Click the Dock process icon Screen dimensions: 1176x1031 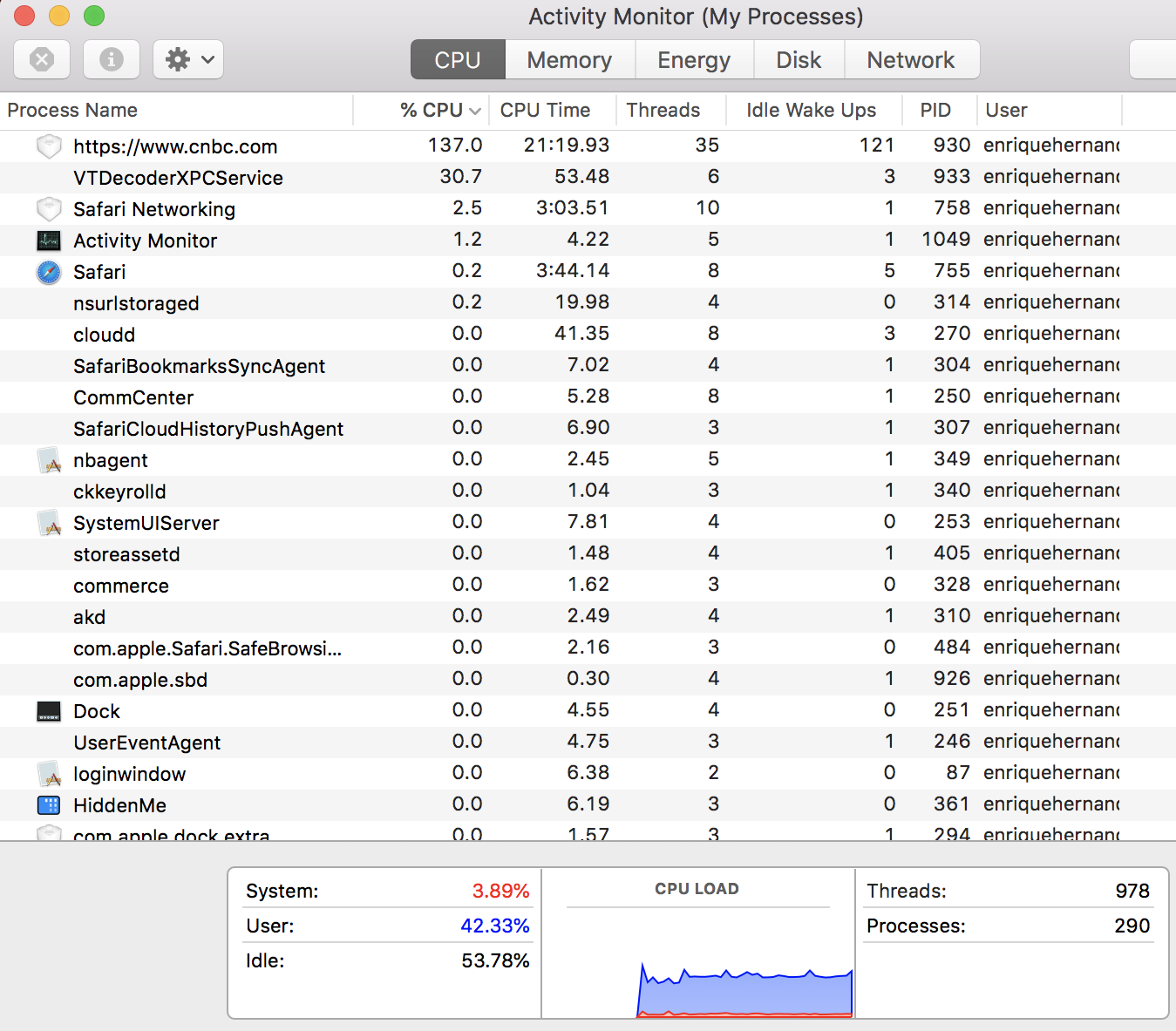click(x=49, y=711)
